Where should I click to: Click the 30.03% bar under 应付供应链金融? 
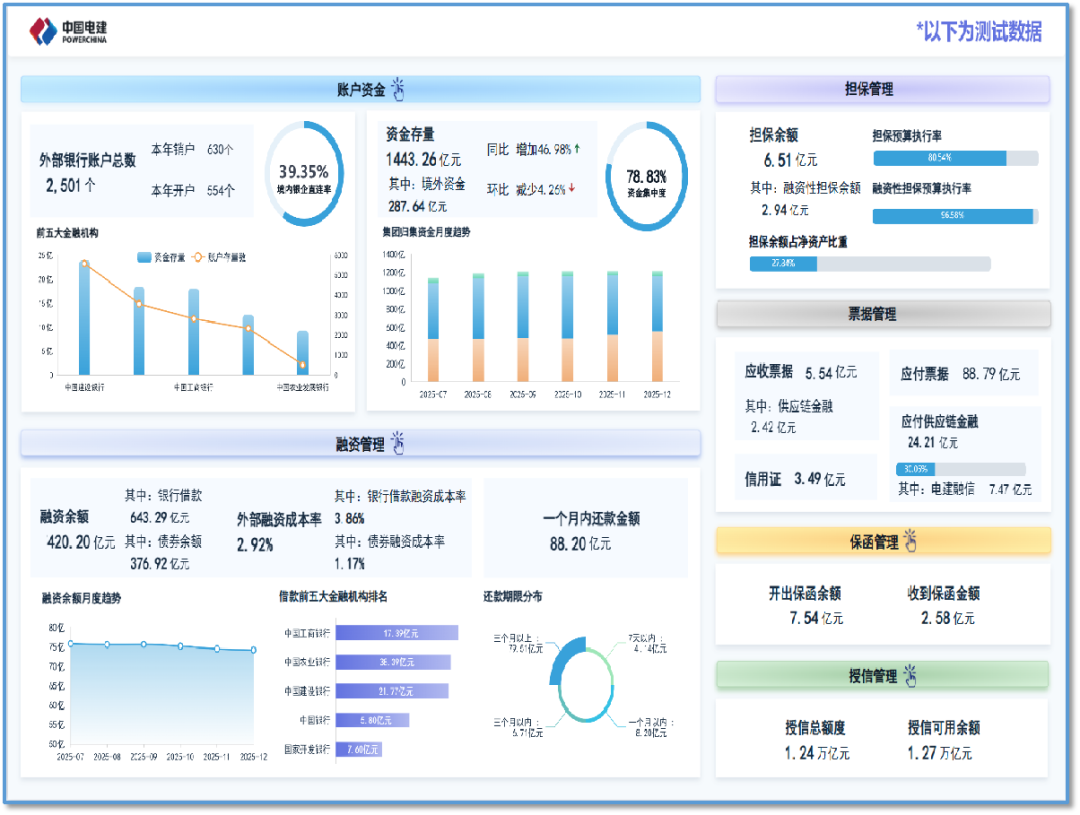pyautogui.click(x=960, y=469)
